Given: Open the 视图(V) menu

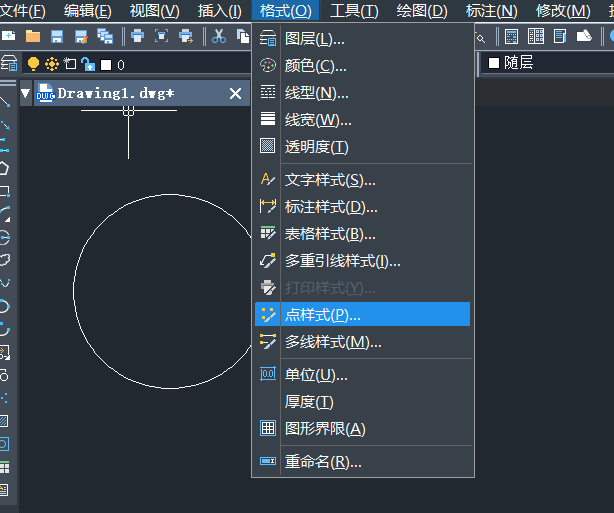Looking at the screenshot, I should click(154, 11).
